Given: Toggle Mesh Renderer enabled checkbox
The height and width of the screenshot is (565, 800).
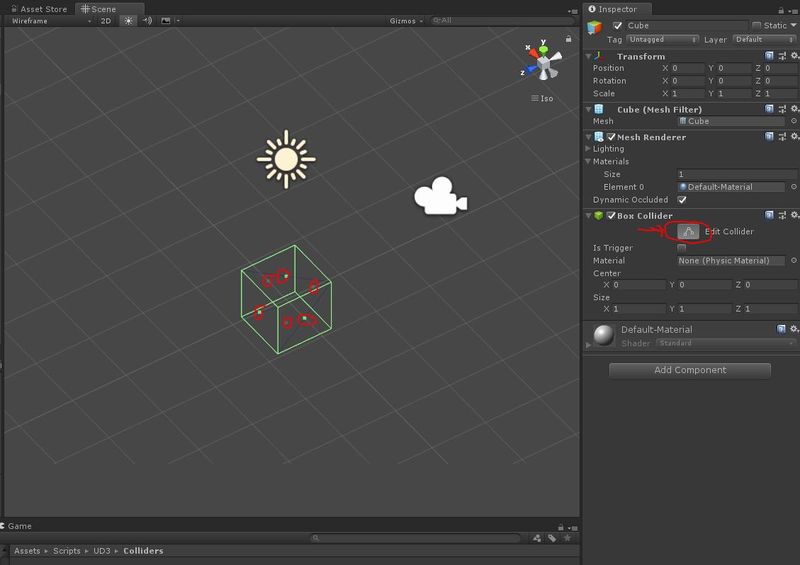Looking at the screenshot, I should point(611,137).
